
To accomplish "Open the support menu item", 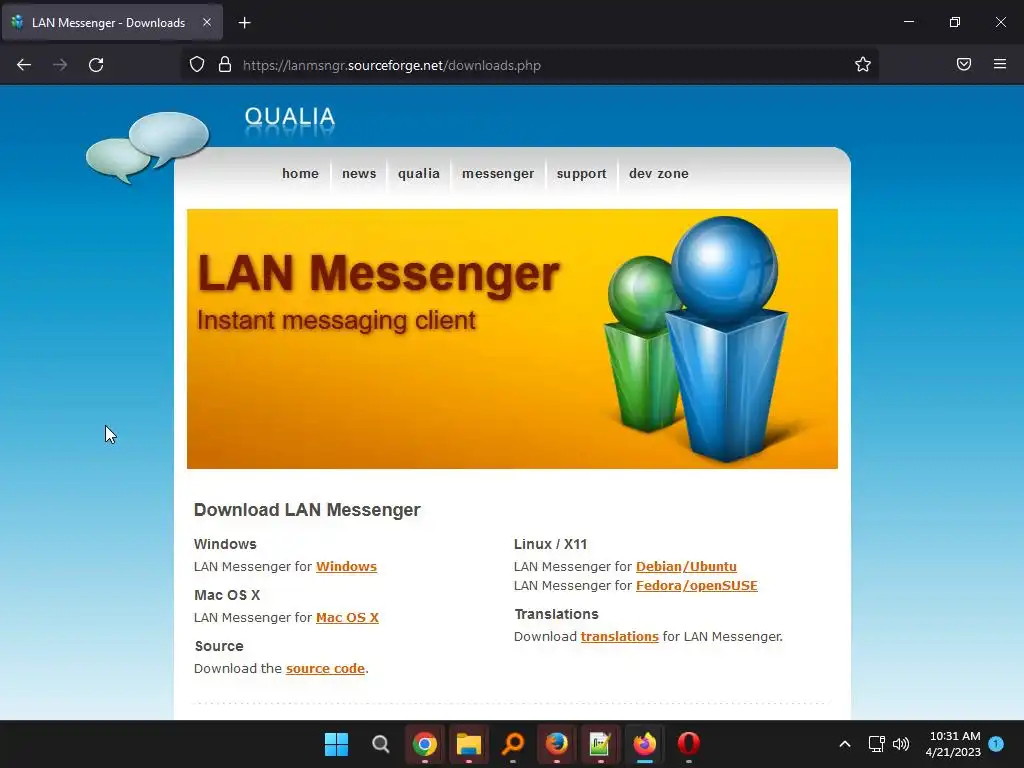I will pyautogui.click(x=581, y=174).
